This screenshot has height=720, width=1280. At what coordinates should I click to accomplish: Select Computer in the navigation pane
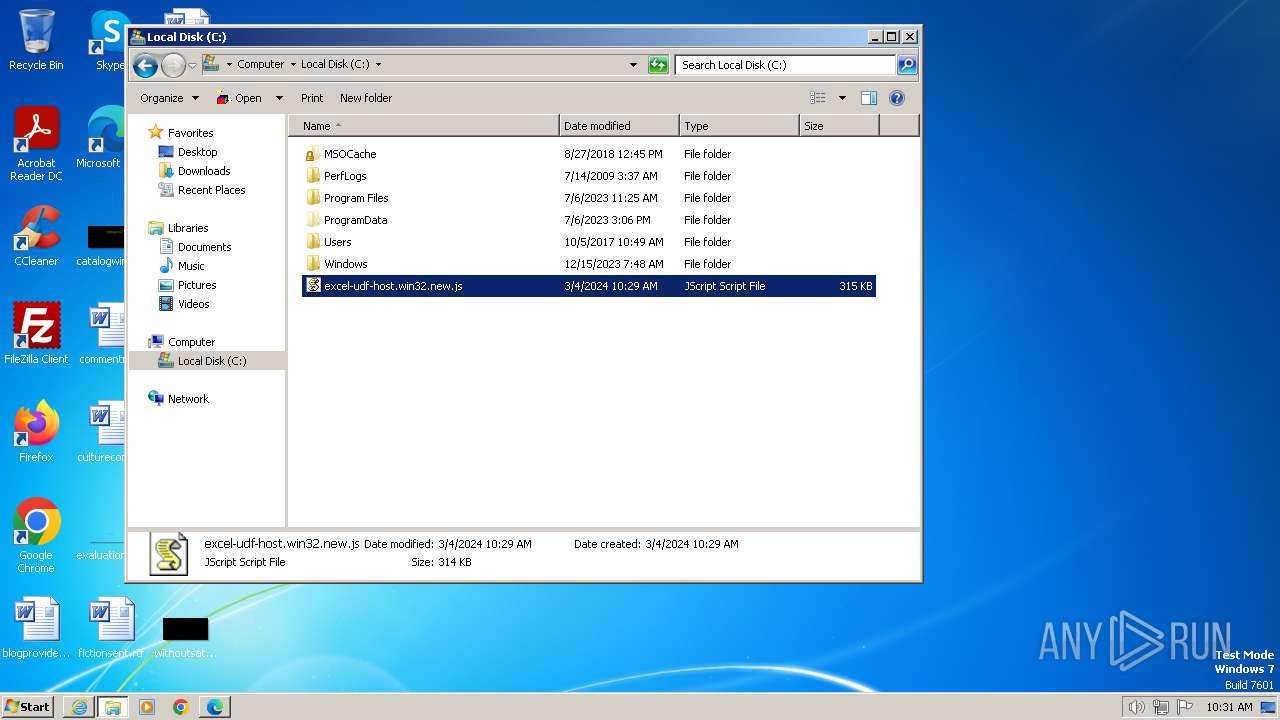(191, 342)
